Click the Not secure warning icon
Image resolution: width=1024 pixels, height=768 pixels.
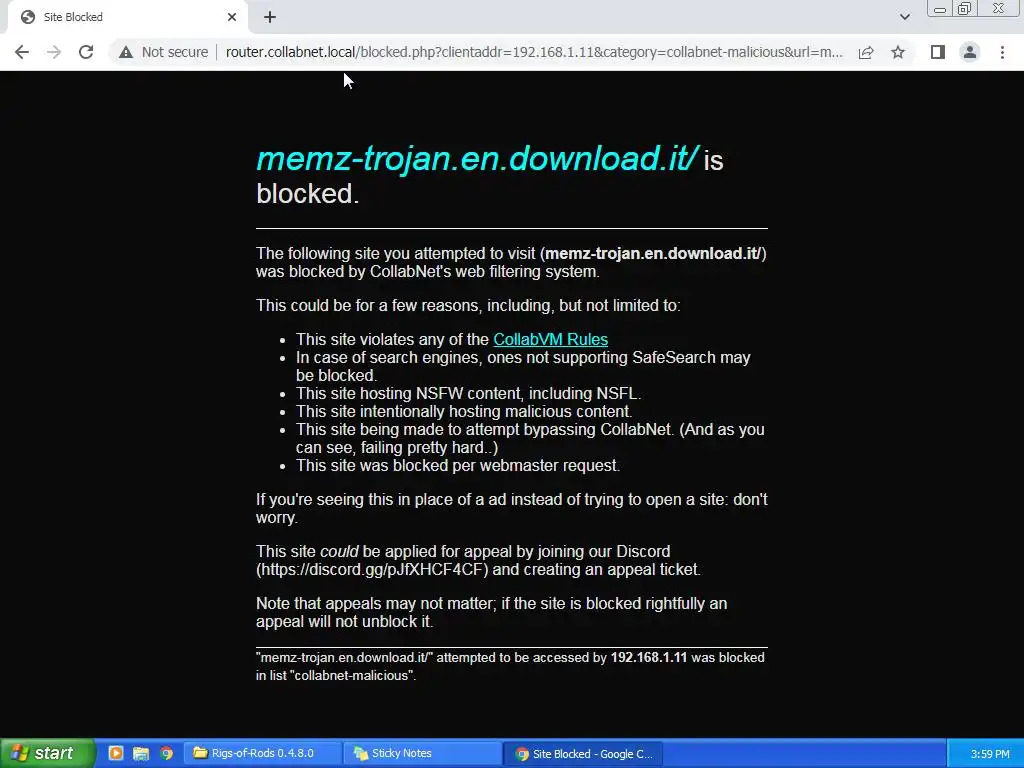coord(126,52)
